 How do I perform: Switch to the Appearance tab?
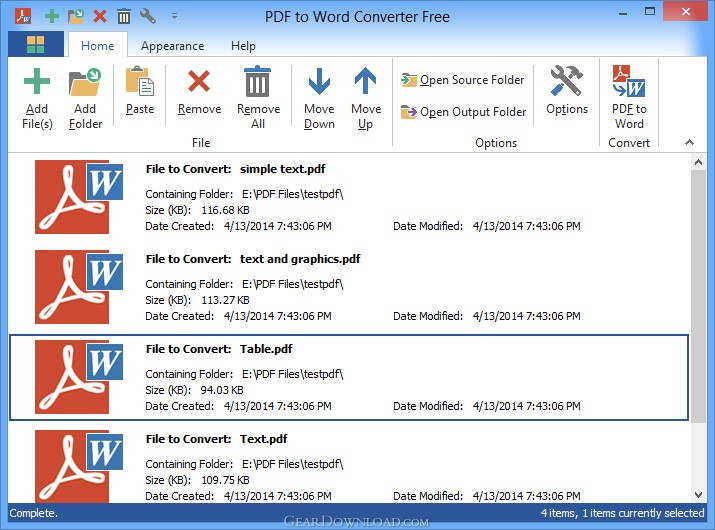[x=172, y=46]
